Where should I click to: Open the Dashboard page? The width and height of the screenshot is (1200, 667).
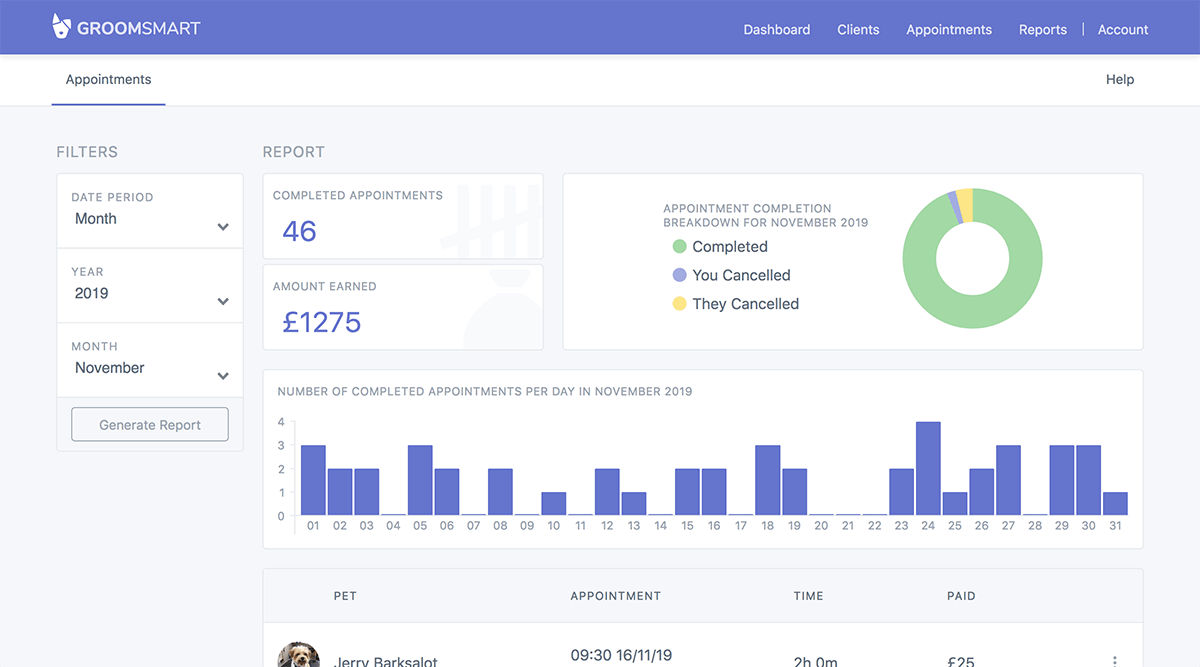[x=777, y=29]
